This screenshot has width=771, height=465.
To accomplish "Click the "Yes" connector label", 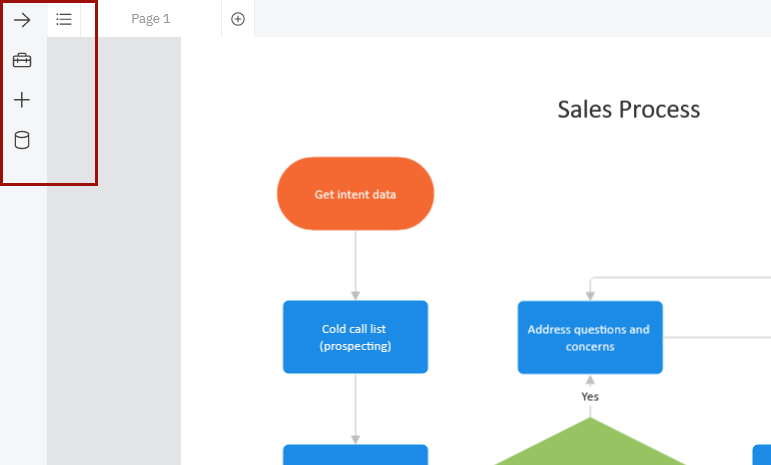I will point(590,397).
